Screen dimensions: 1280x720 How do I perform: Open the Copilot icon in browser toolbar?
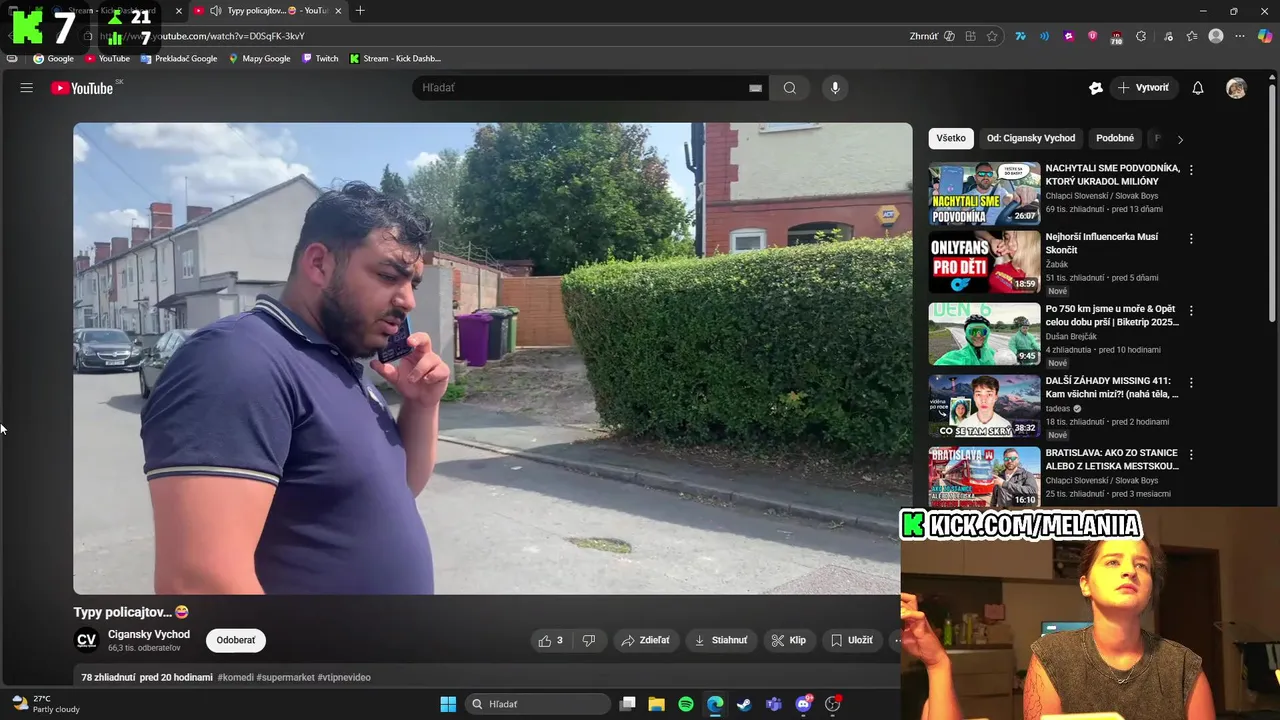[x=1265, y=36]
